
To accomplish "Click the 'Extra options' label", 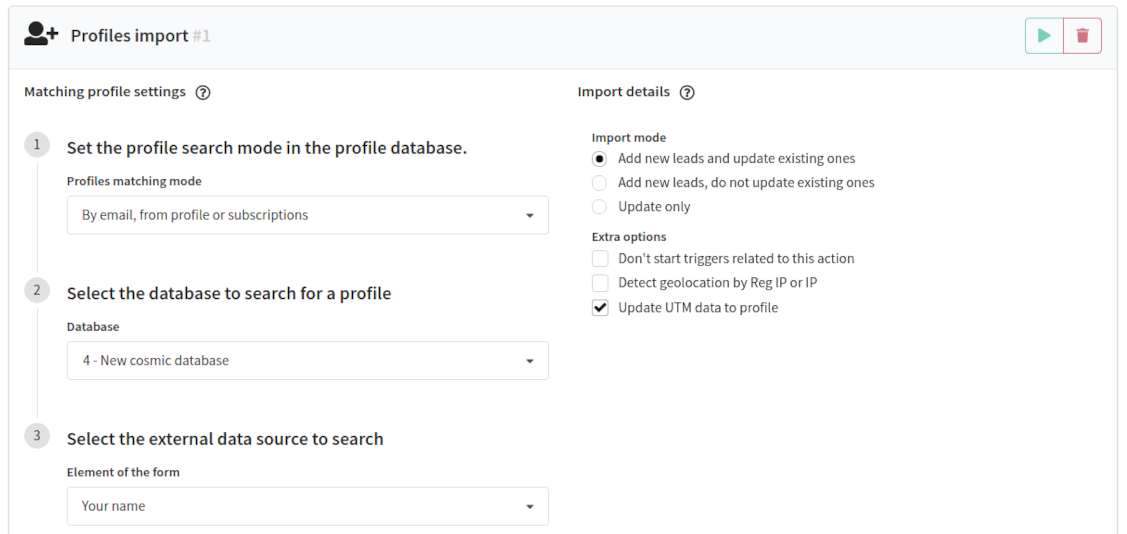I will 629,236.
